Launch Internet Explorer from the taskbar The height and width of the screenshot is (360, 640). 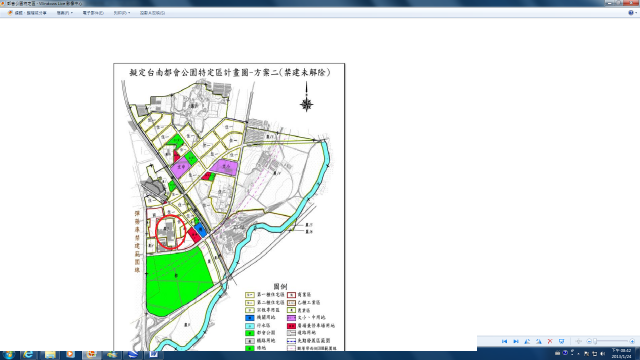pyautogui.click(x=28, y=354)
